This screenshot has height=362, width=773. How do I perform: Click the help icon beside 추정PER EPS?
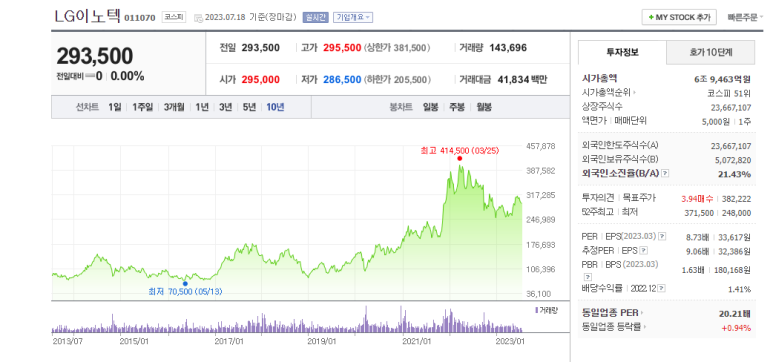[644, 251]
